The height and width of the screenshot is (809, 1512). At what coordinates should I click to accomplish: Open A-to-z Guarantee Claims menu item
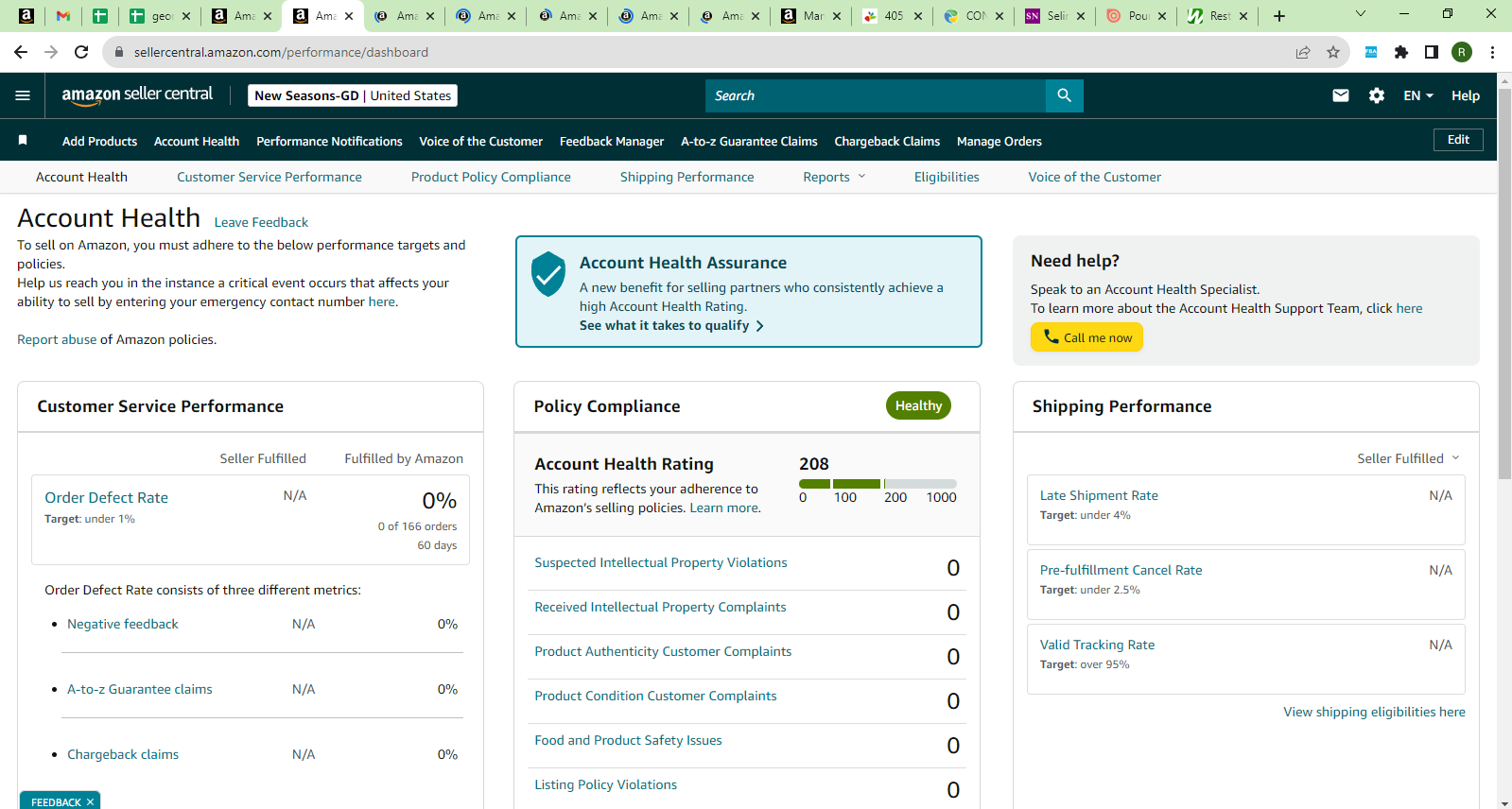tap(749, 141)
